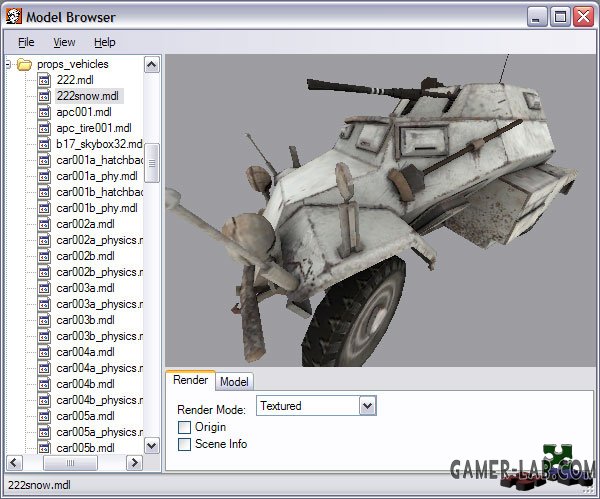Click the car005a.mdl file icon

[x=44, y=416]
